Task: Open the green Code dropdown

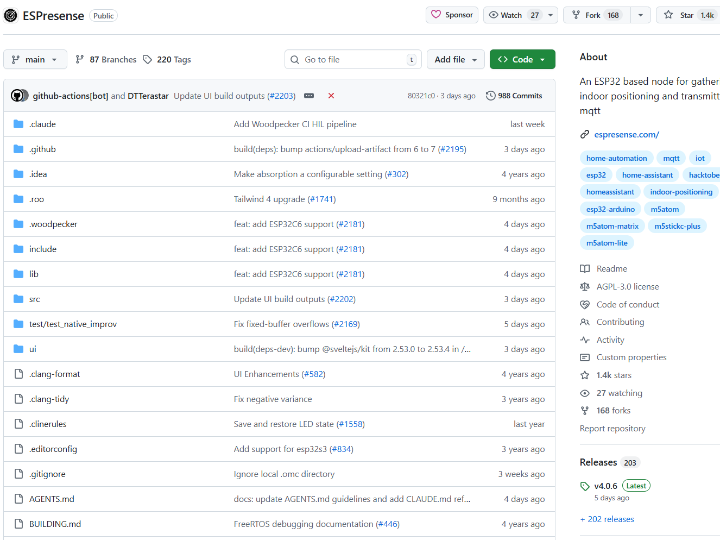Action: point(522,60)
